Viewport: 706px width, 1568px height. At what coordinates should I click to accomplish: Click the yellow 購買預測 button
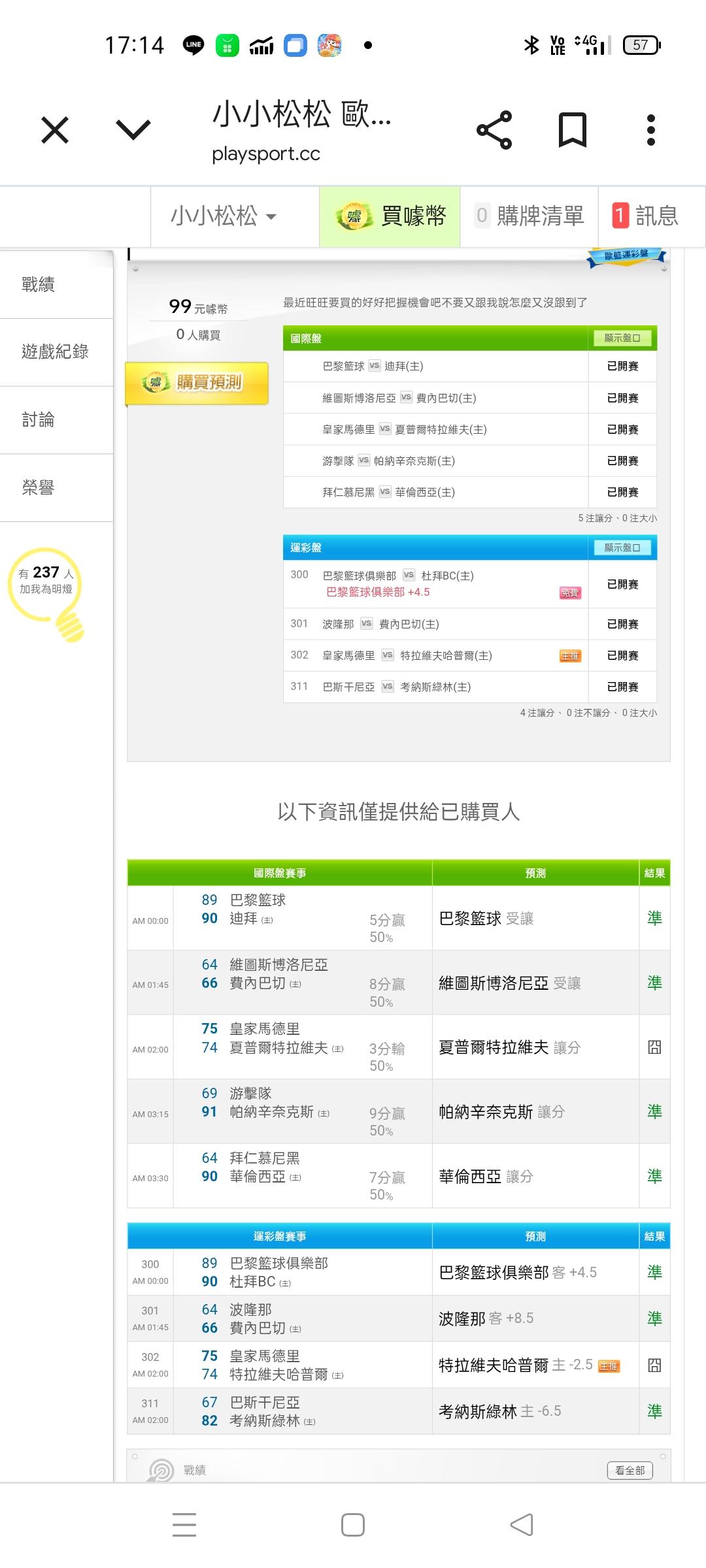click(197, 383)
